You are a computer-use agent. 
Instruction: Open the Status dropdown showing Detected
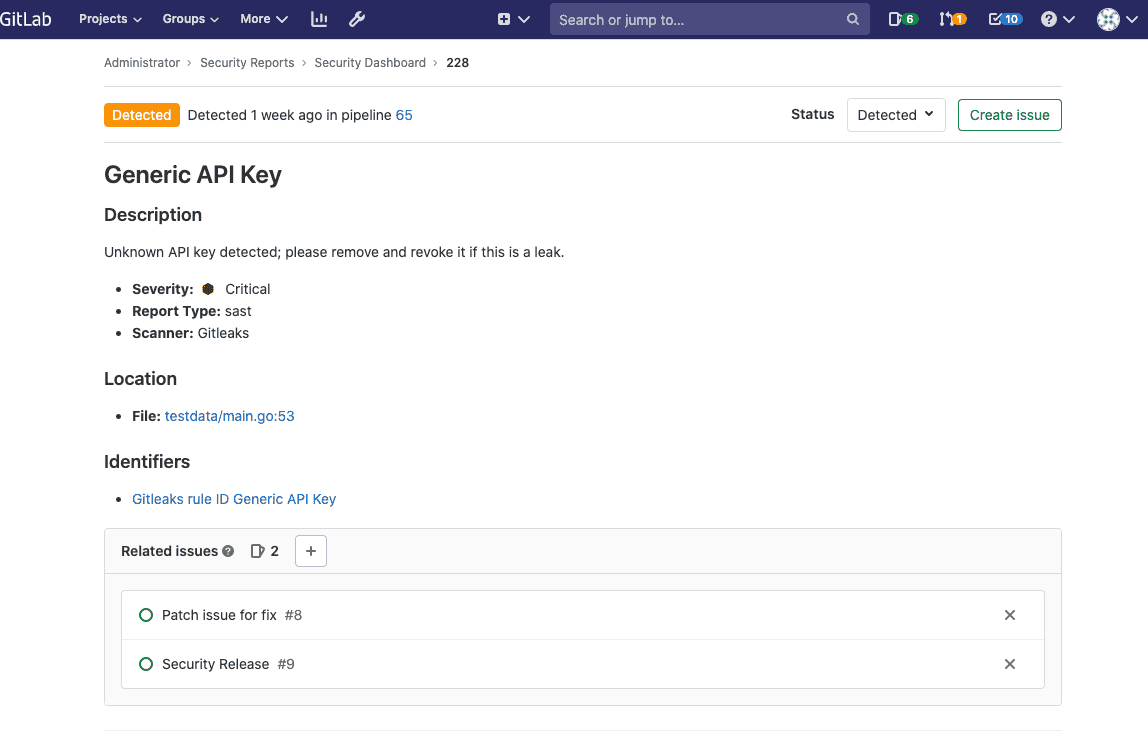(895, 114)
